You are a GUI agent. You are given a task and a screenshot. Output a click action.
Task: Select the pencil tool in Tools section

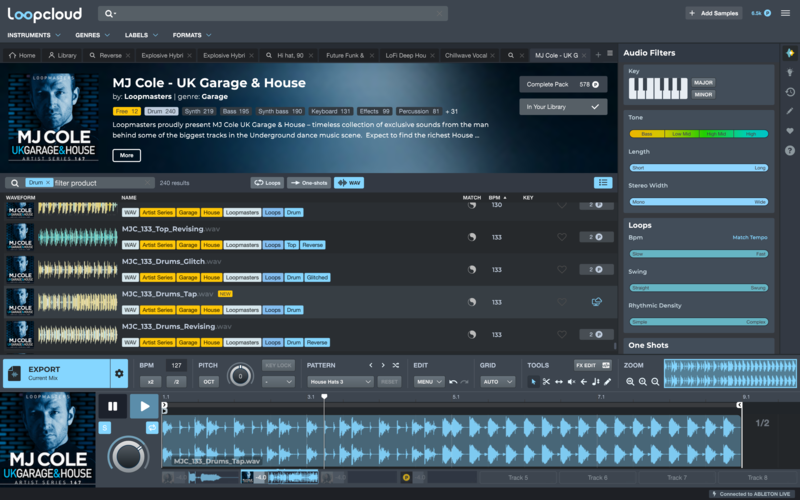[607, 382]
